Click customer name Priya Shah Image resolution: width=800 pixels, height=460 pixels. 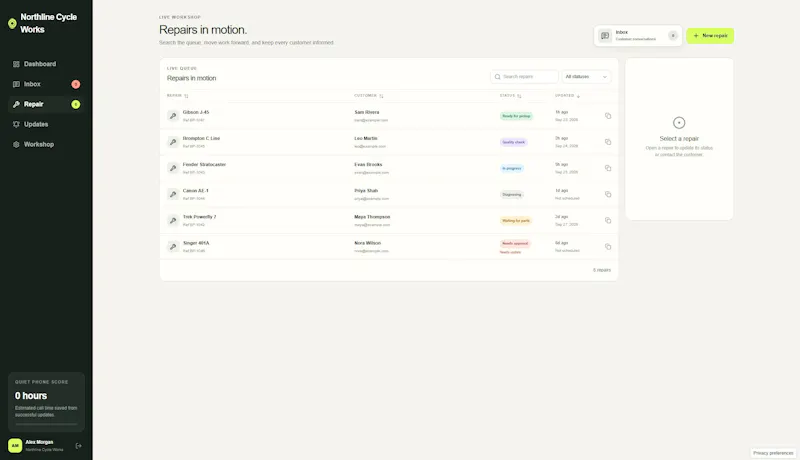click(366, 191)
